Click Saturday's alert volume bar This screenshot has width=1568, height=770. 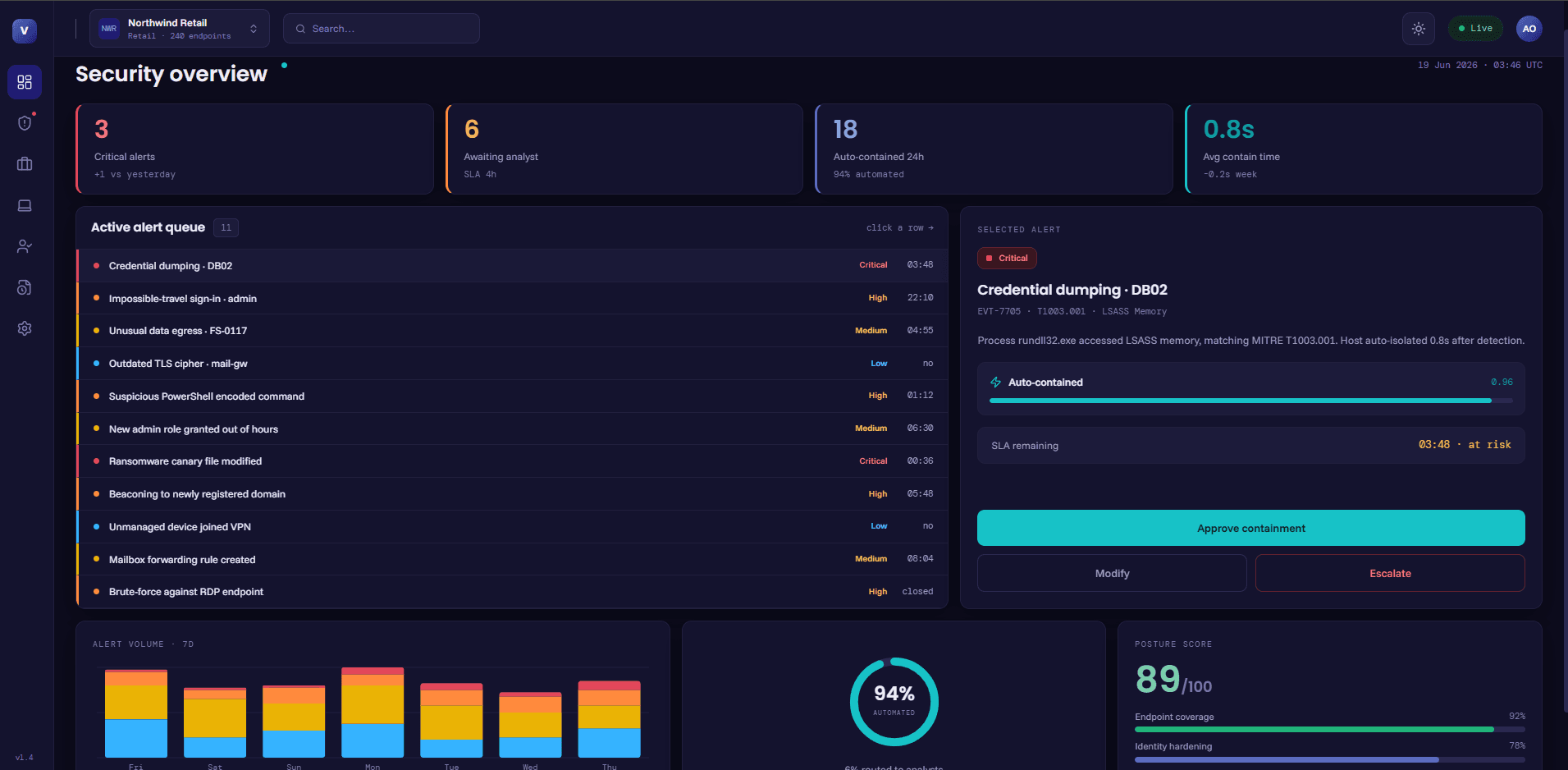coord(215,722)
